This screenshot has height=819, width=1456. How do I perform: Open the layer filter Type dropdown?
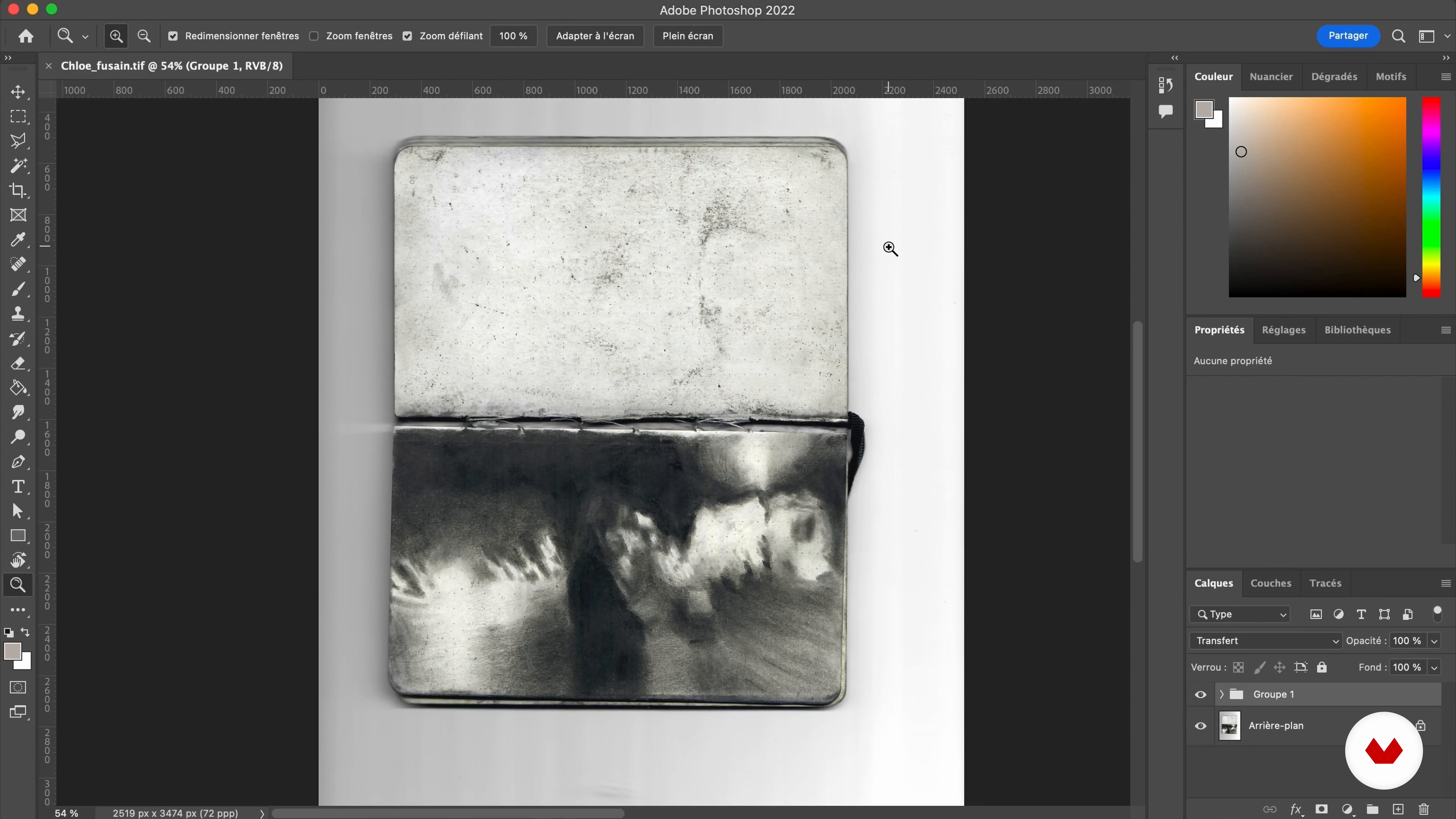coord(1240,614)
